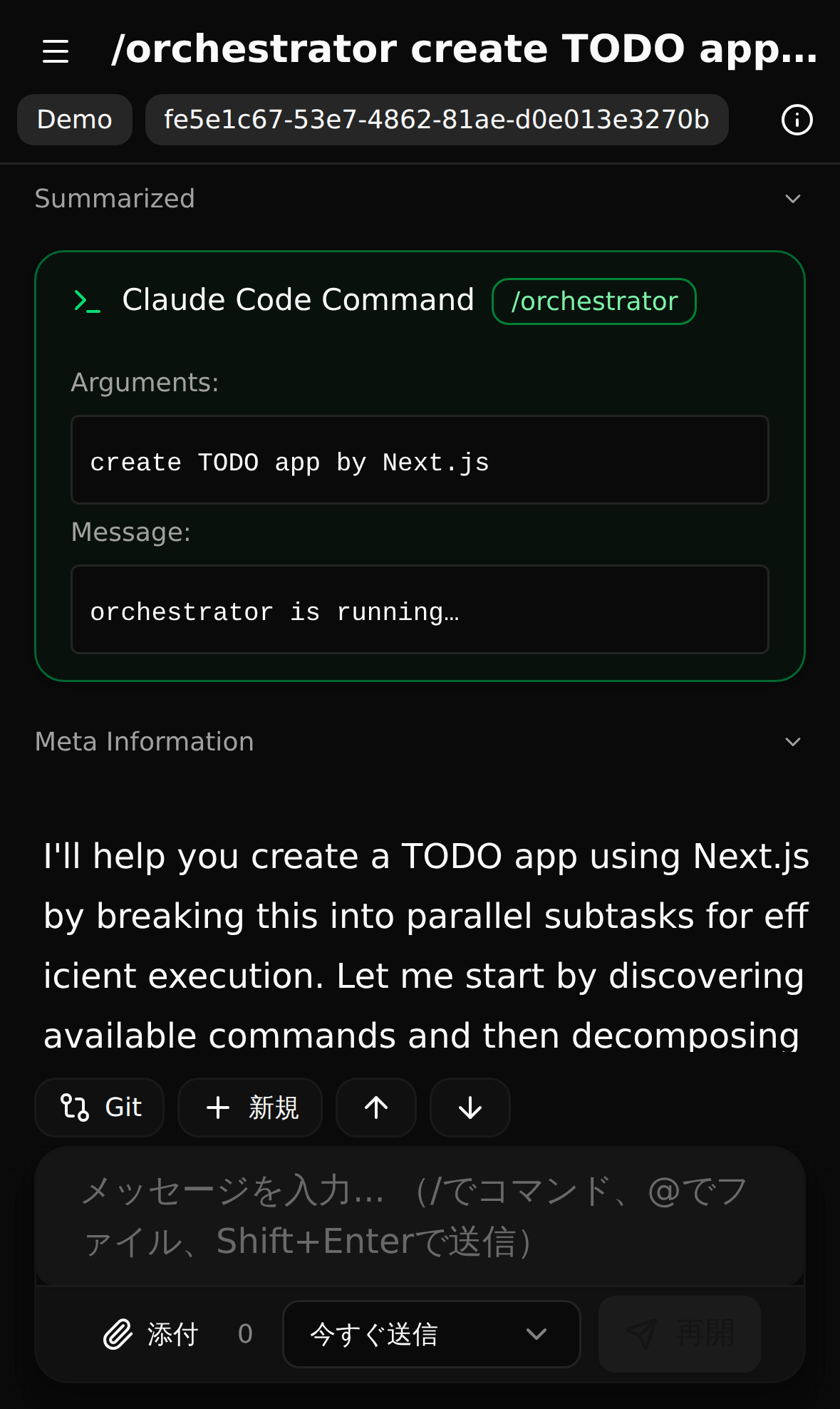This screenshot has height=1409, width=840.
Task: Open the 今すぐ送信 send mode dropdown
Action: click(x=431, y=1334)
